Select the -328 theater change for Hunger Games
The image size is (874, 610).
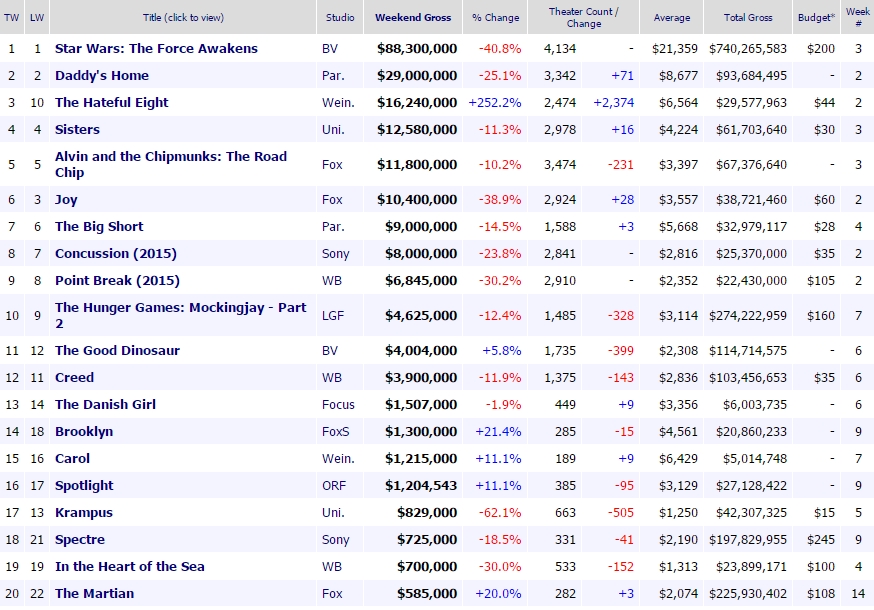tap(620, 316)
